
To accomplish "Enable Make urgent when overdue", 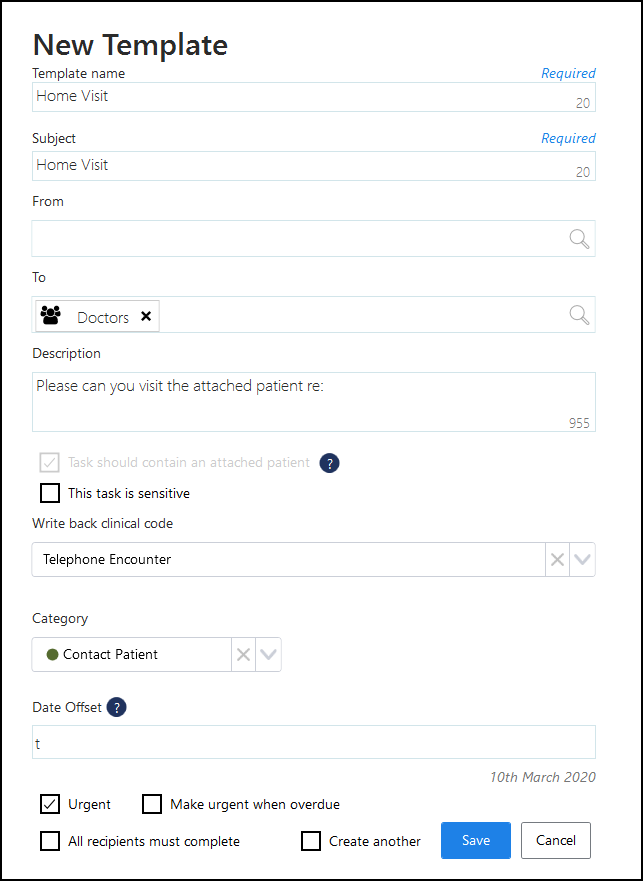I will [x=152, y=804].
